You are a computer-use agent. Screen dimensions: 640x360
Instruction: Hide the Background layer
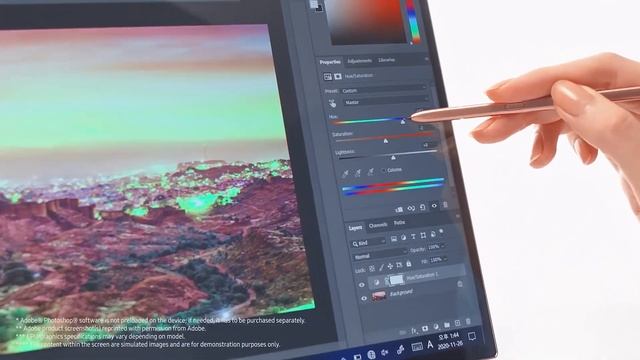click(x=364, y=299)
